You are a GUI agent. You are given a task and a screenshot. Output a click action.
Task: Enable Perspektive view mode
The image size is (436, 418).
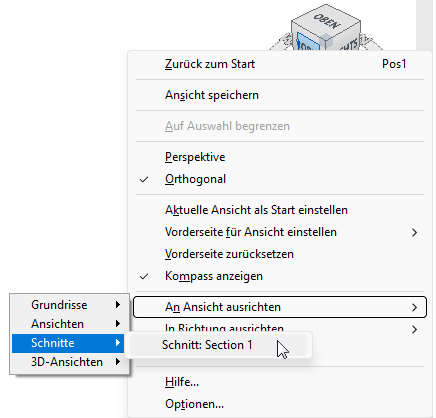(x=195, y=157)
